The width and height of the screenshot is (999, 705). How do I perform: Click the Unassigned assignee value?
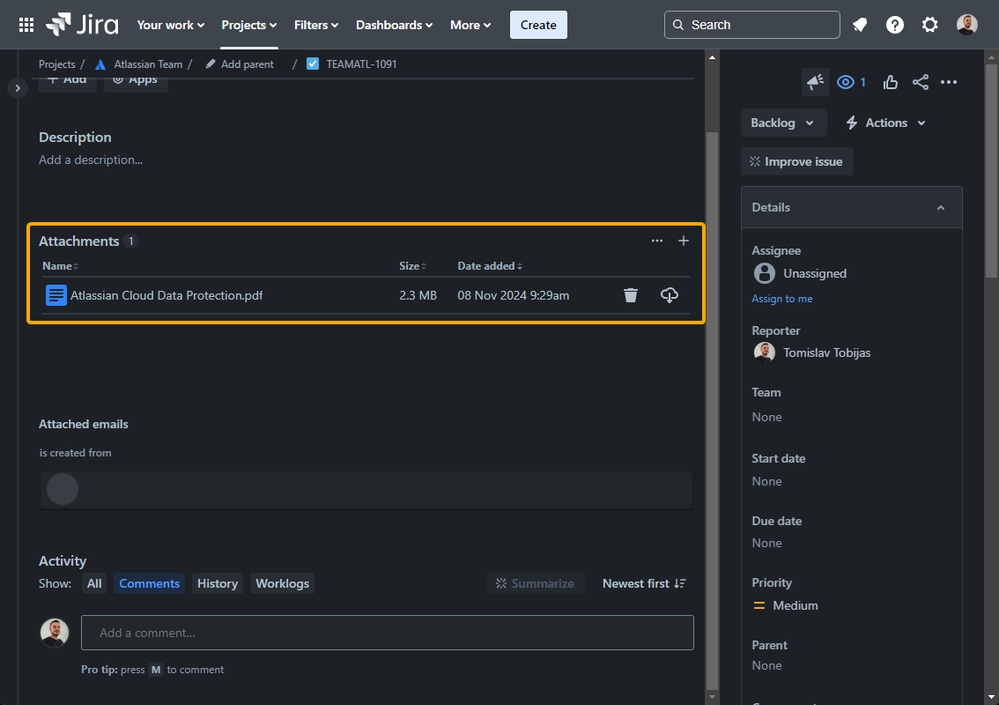(x=815, y=273)
